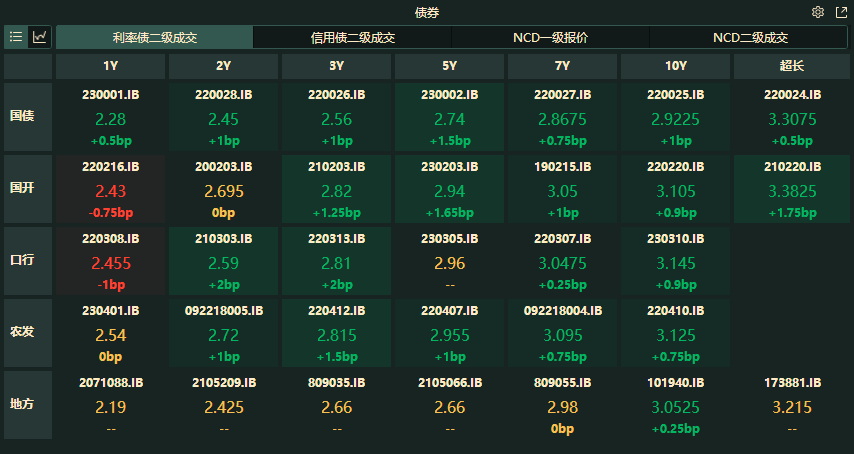The image size is (854, 454).
Task: Click the 3Y column header
Action: [x=337, y=66]
